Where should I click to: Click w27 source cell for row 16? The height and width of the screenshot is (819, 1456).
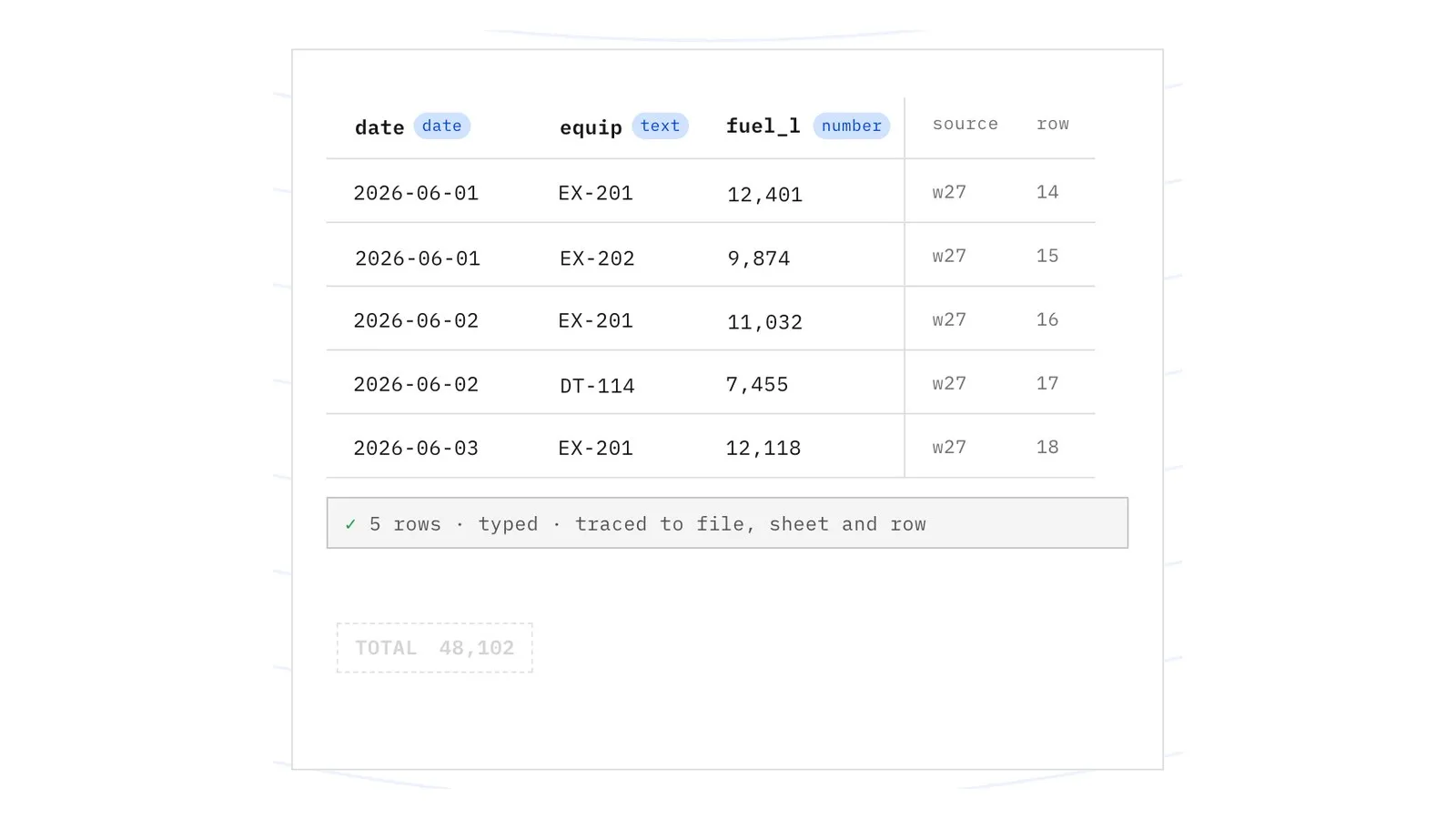949,319
